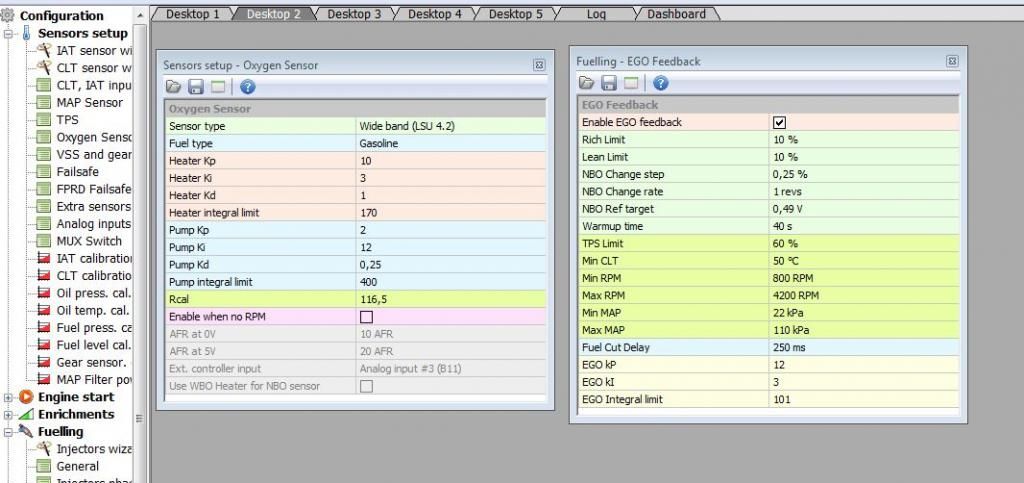Expand the Engine start tree node
Image resolution: width=1024 pixels, height=483 pixels.
coord(9,397)
